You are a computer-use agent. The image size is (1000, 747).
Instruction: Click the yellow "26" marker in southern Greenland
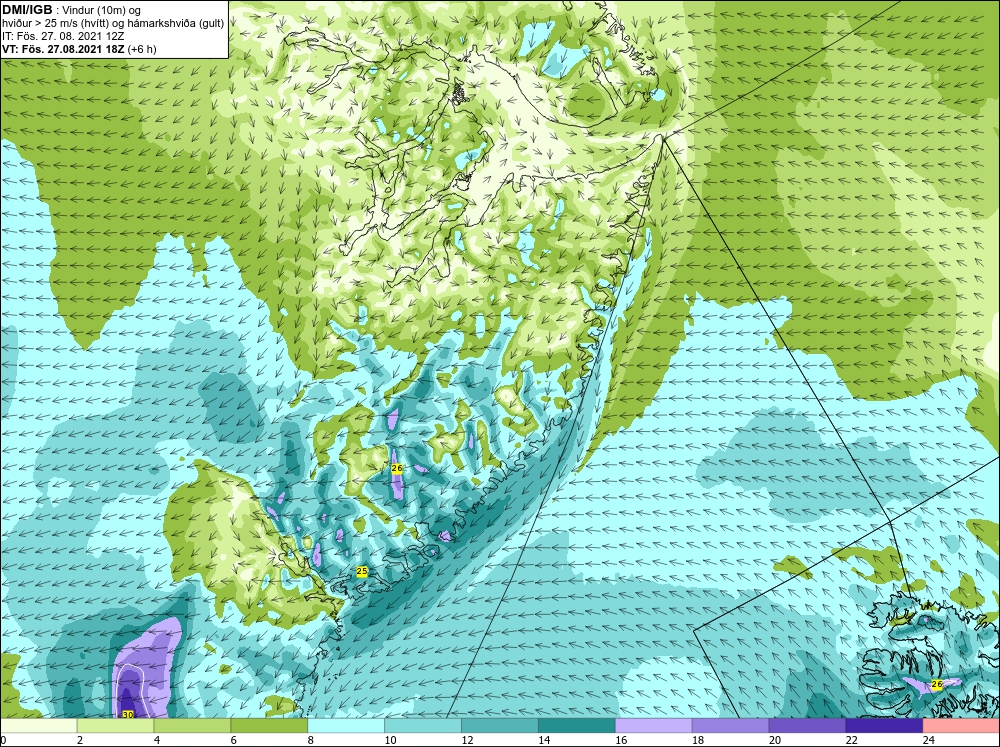pos(397,469)
